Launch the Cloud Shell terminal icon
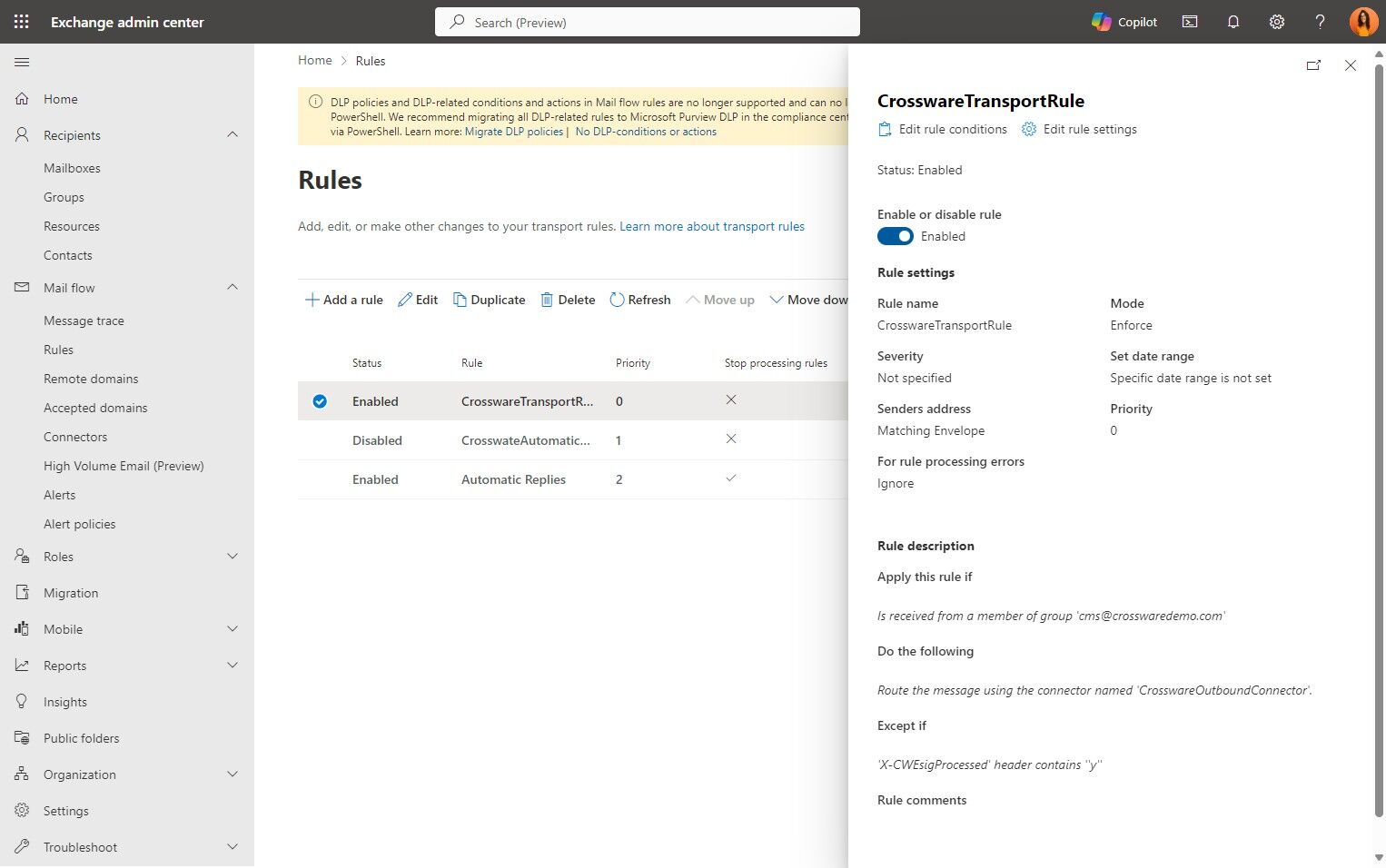Viewport: 1386px width, 868px height. pyautogui.click(x=1190, y=22)
